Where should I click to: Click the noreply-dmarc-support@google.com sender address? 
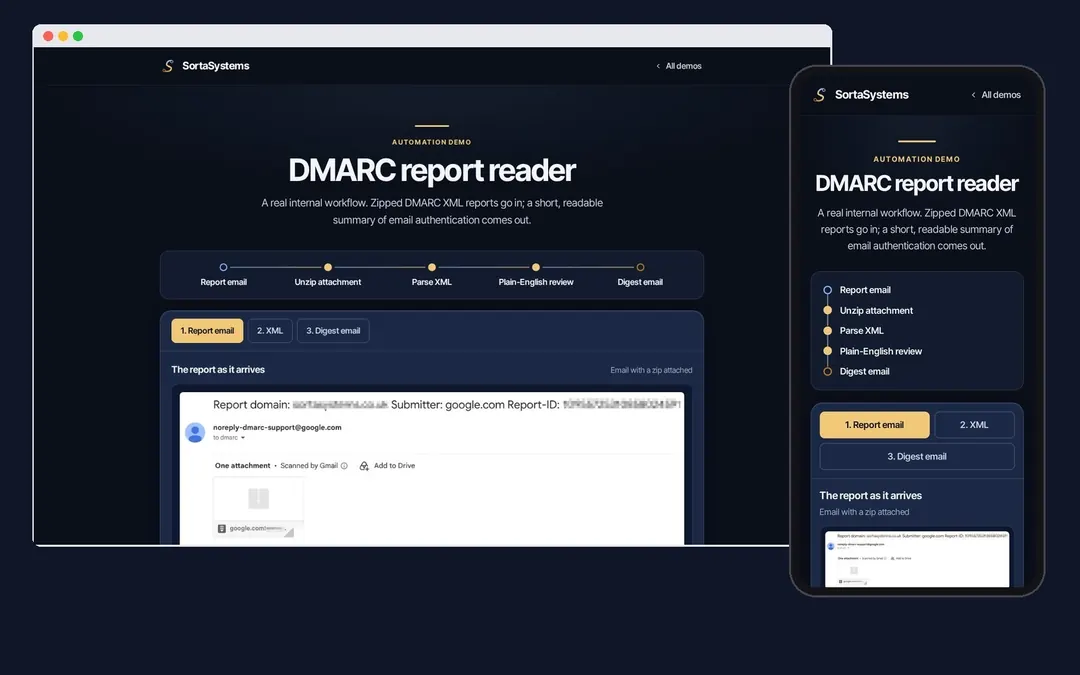click(x=277, y=428)
